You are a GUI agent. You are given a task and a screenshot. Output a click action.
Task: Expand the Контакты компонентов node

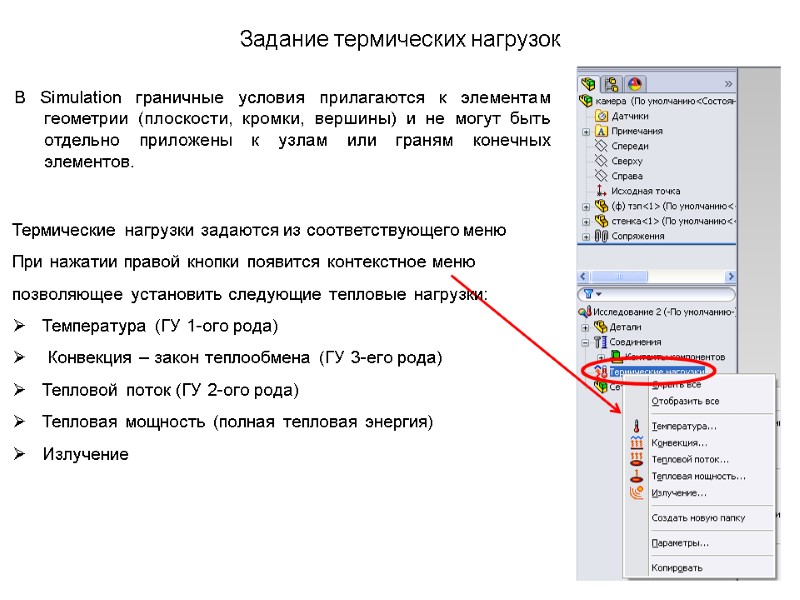(x=601, y=357)
